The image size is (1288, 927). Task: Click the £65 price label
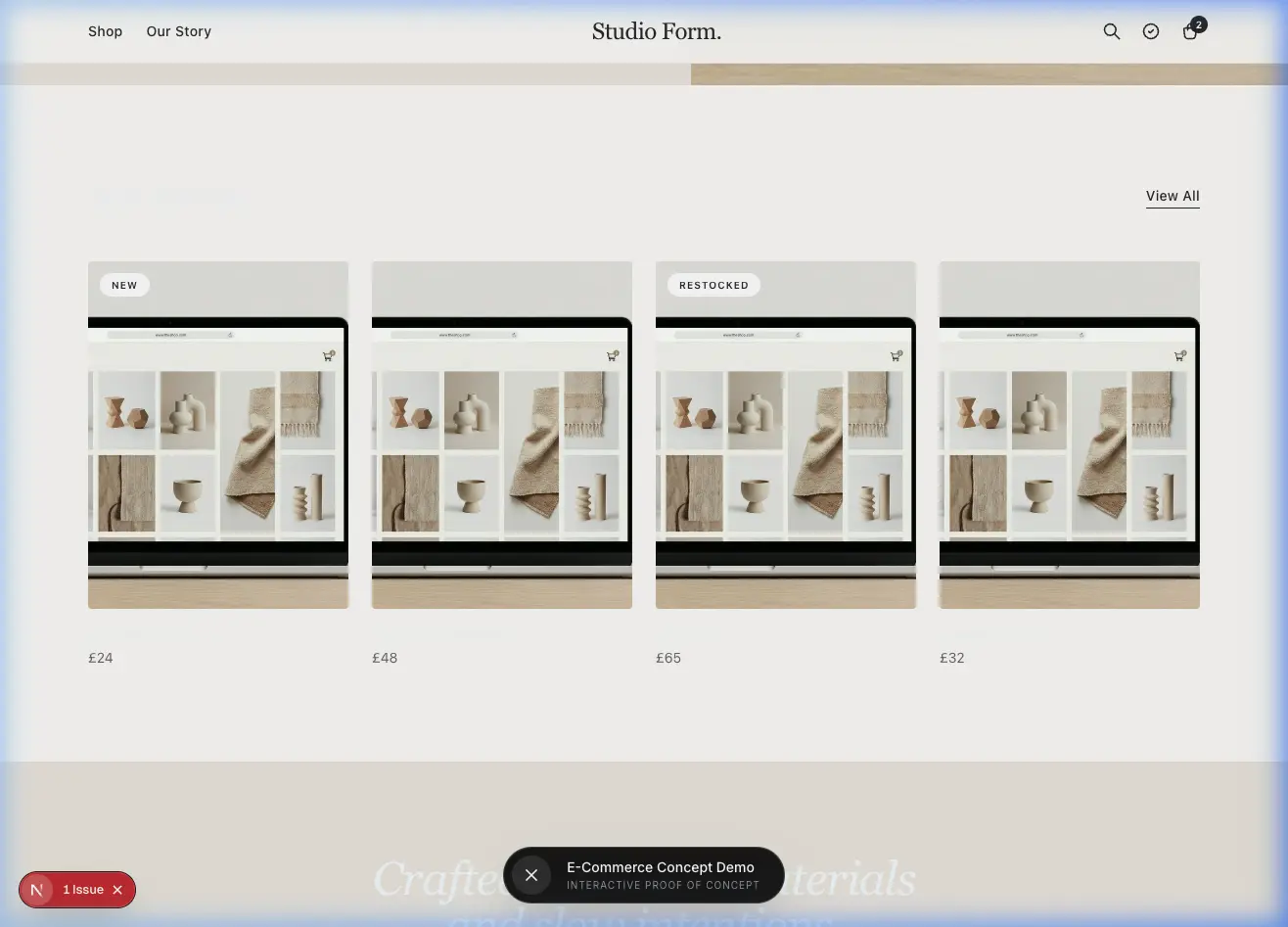click(668, 658)
